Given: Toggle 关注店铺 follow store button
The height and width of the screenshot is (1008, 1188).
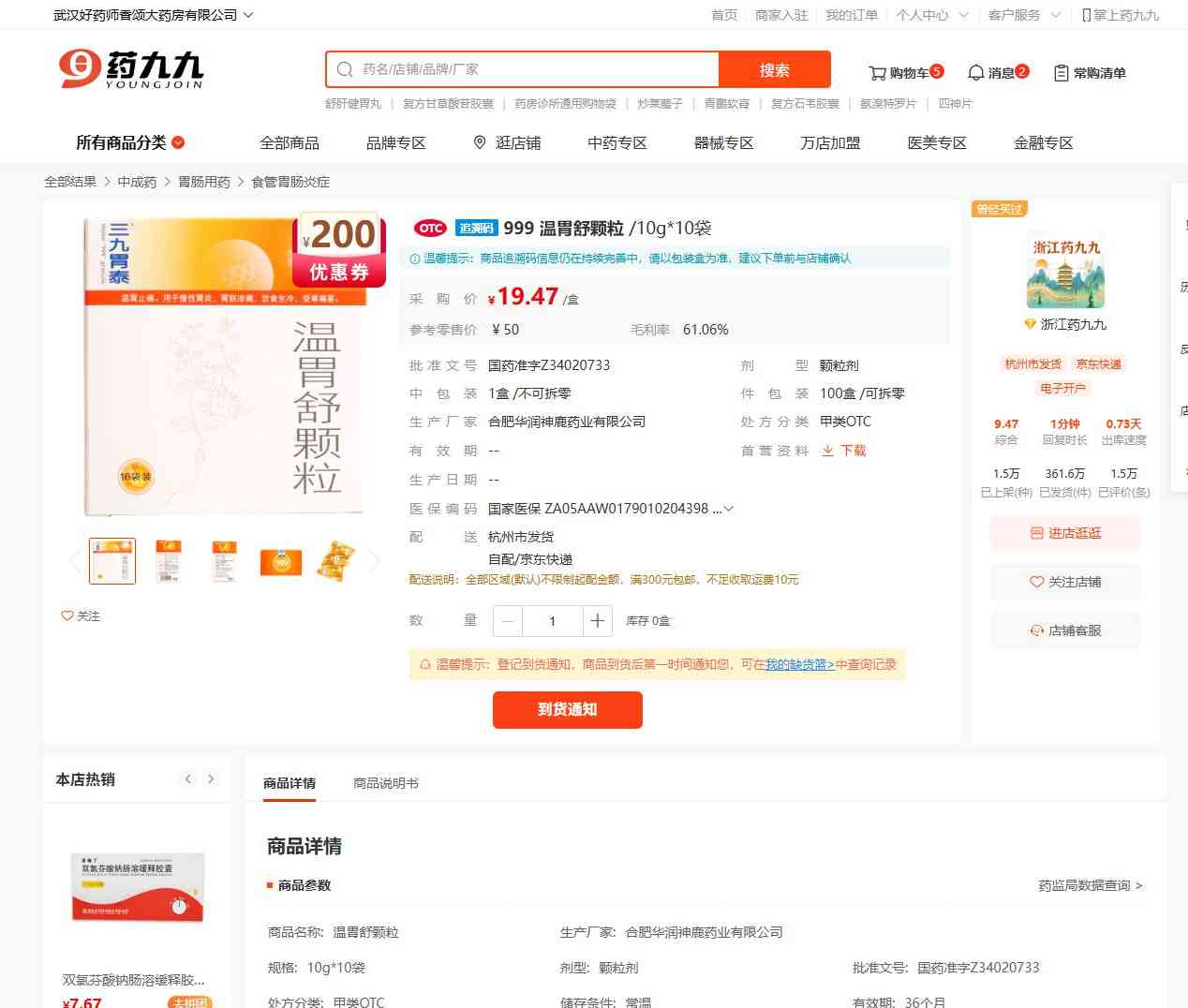Looking at the screenshot, I should (1065, 582).
